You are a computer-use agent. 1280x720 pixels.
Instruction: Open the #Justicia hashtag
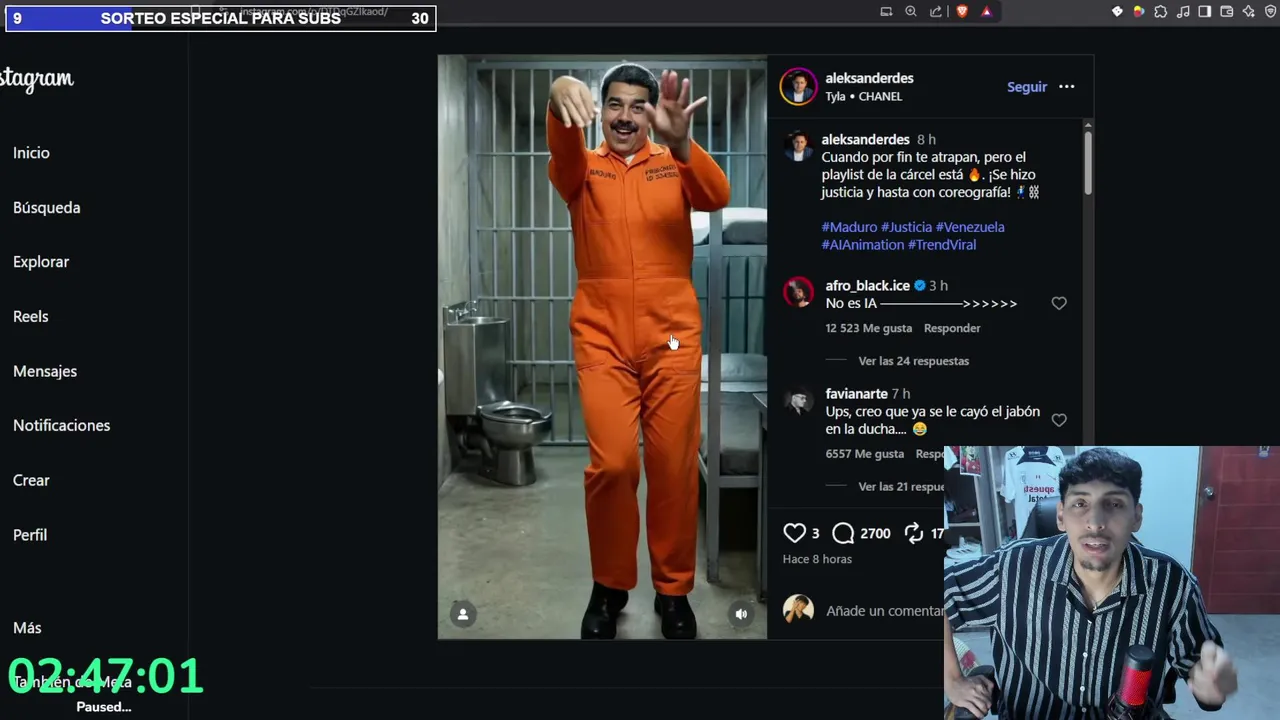[x=906, y=227]
